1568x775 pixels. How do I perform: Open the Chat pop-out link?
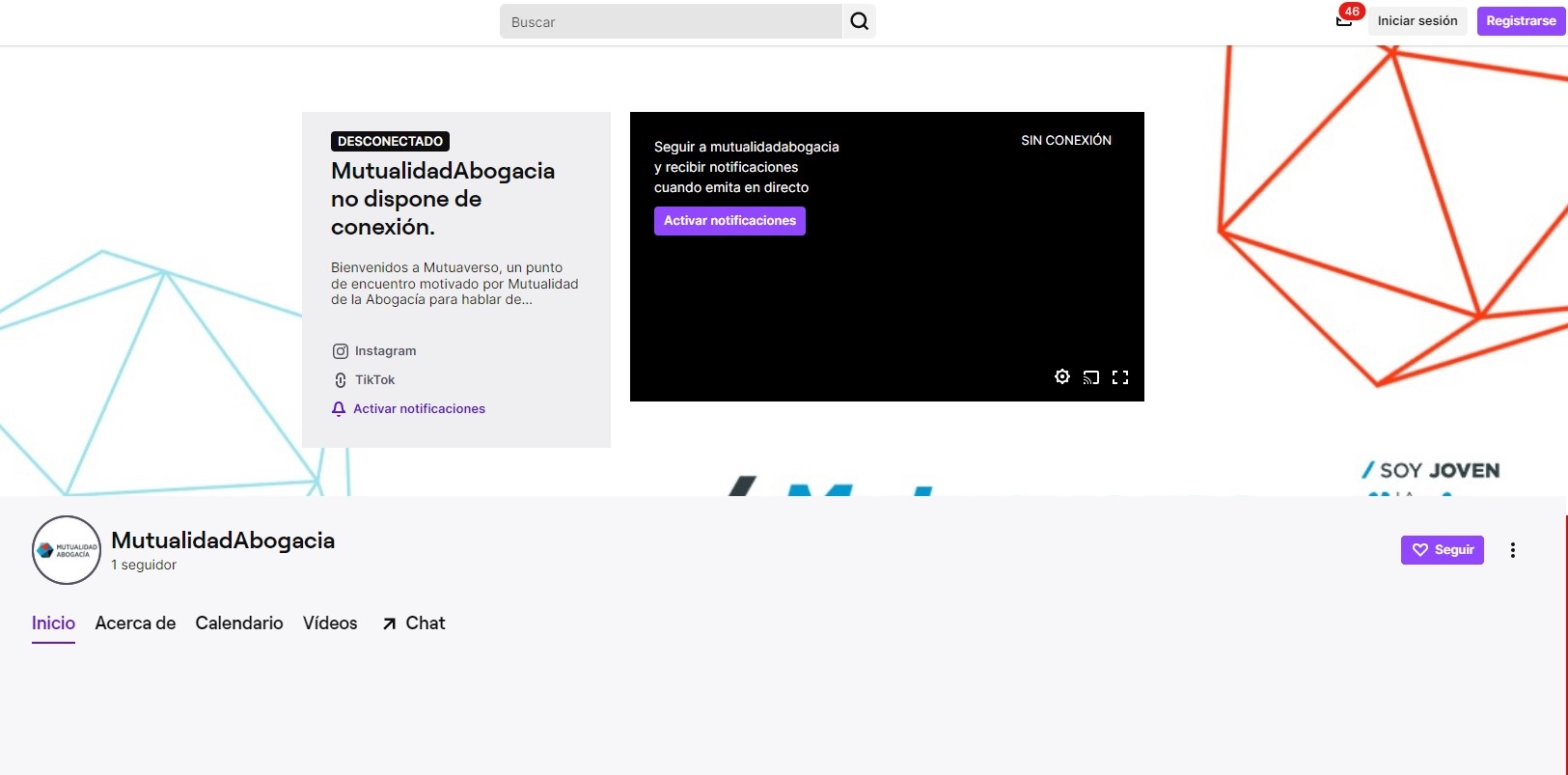point(414,623)
